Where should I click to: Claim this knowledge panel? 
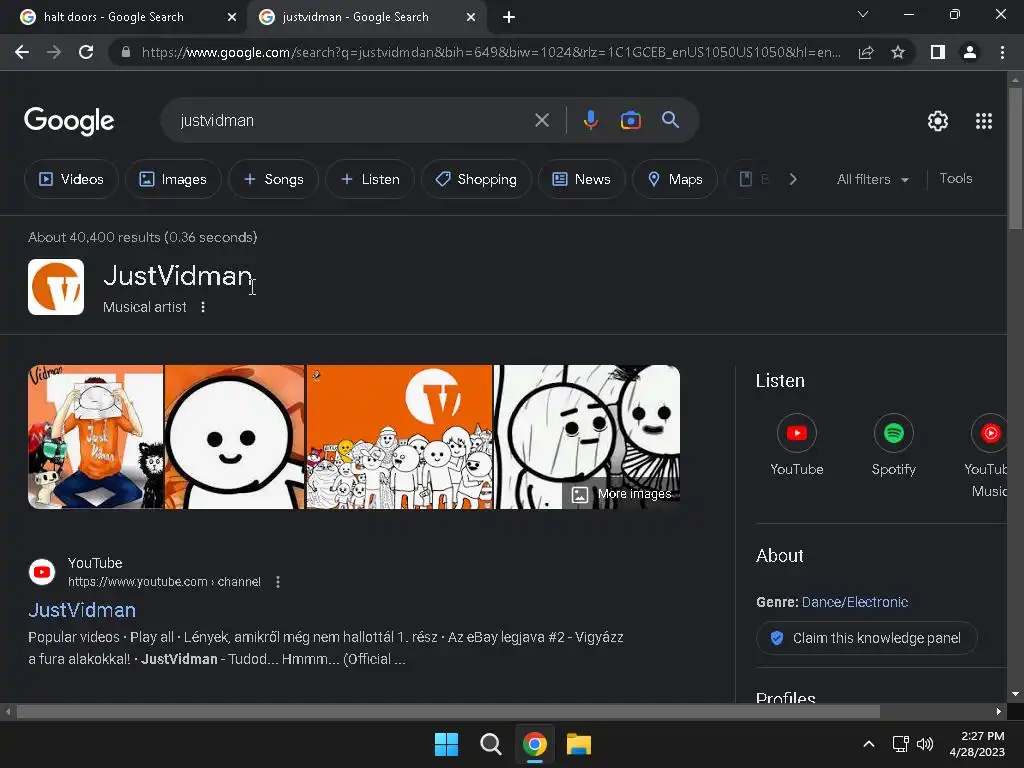867,638
